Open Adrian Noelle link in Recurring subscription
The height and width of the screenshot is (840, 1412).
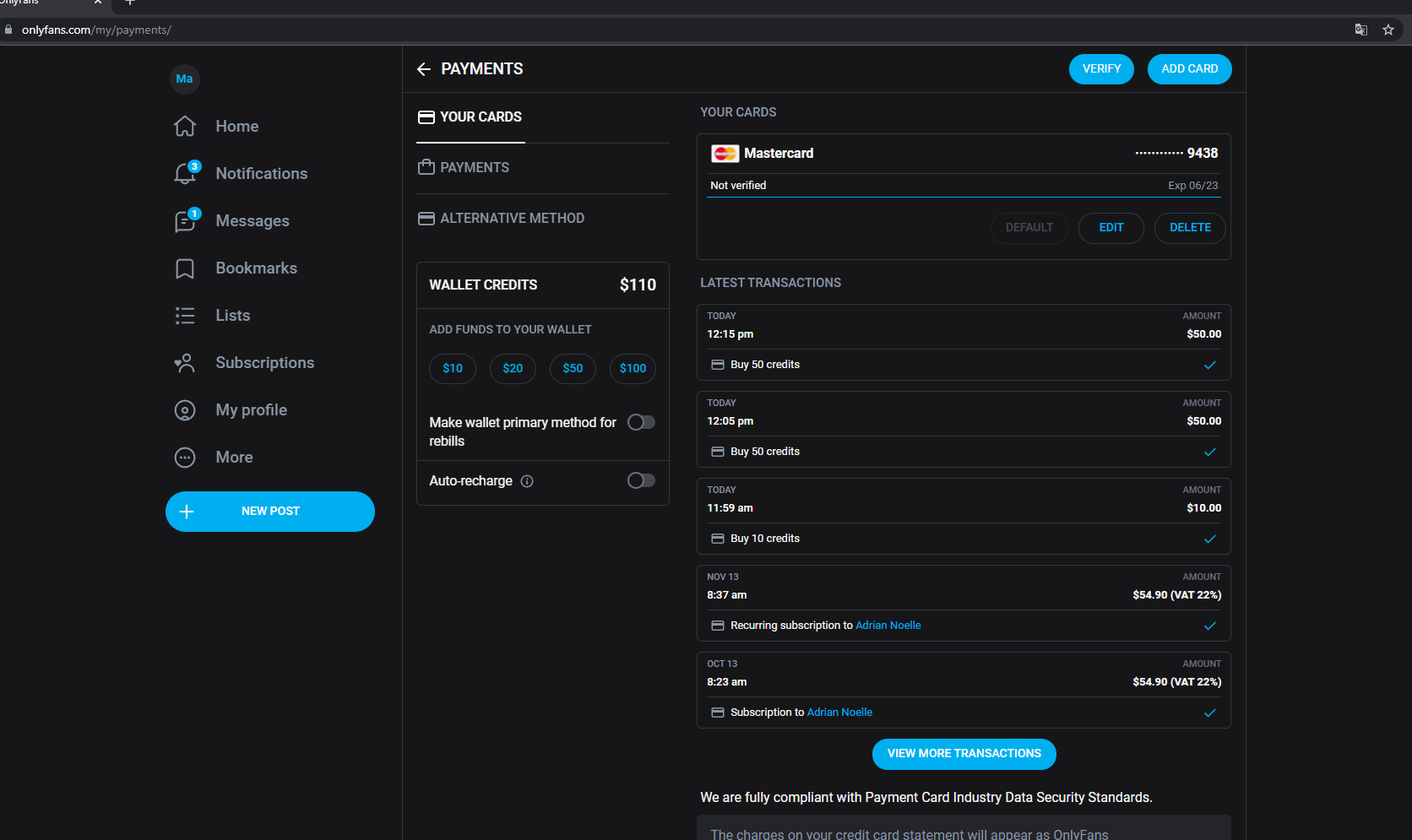[888, 626]
